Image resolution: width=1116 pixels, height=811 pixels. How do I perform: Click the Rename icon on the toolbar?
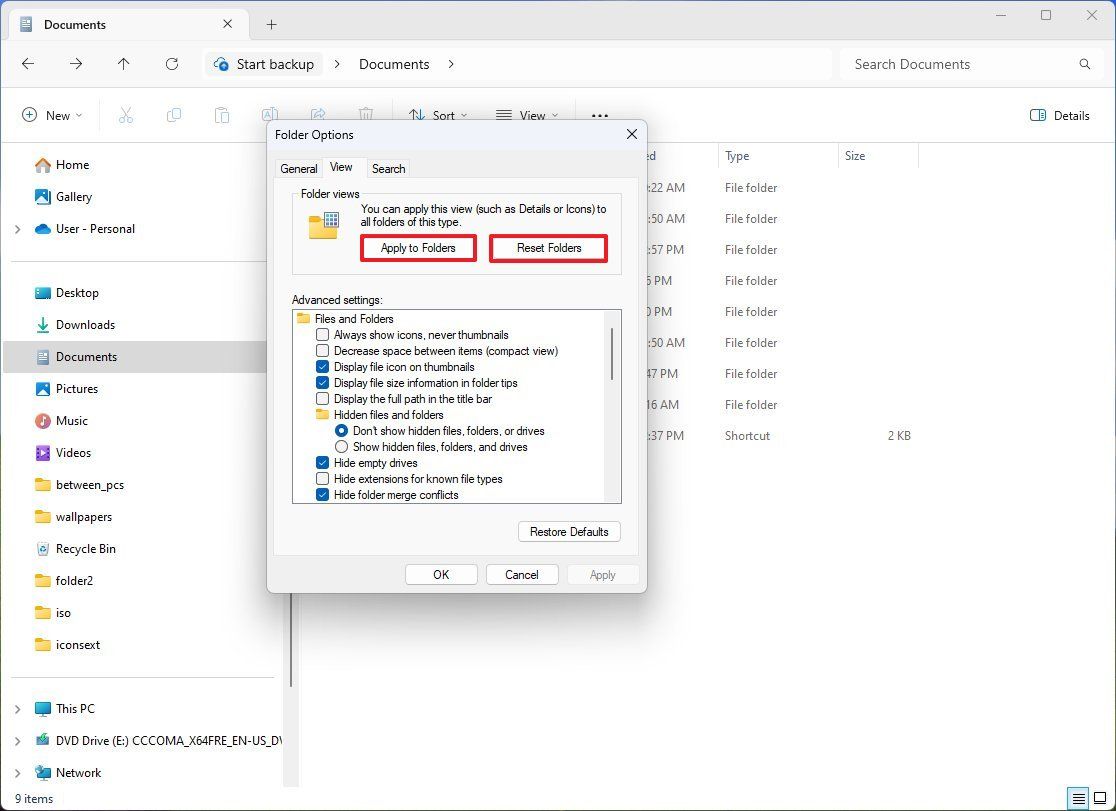(269, 115)
